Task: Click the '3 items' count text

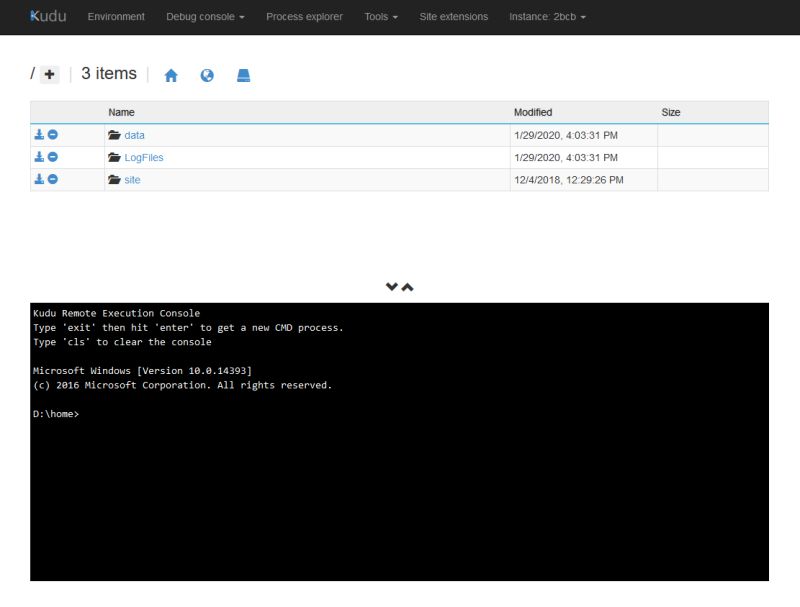Action: [109, 73]
